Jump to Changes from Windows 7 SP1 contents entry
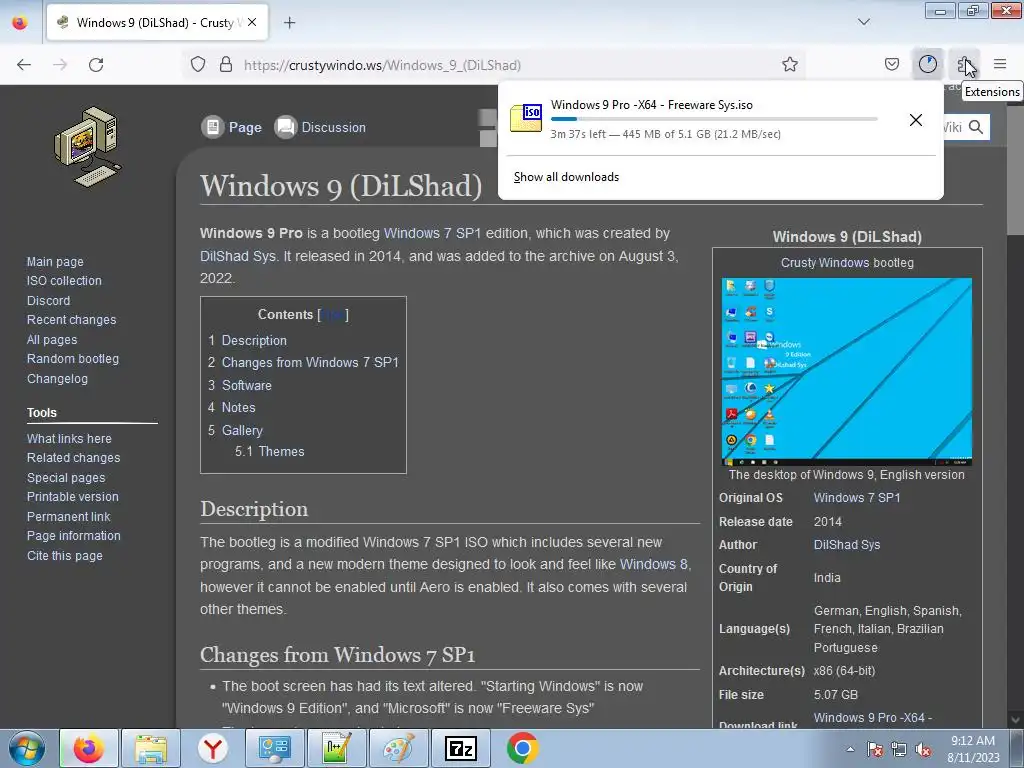The width and height of the screenshot is (1024, 768). point(303,362)
